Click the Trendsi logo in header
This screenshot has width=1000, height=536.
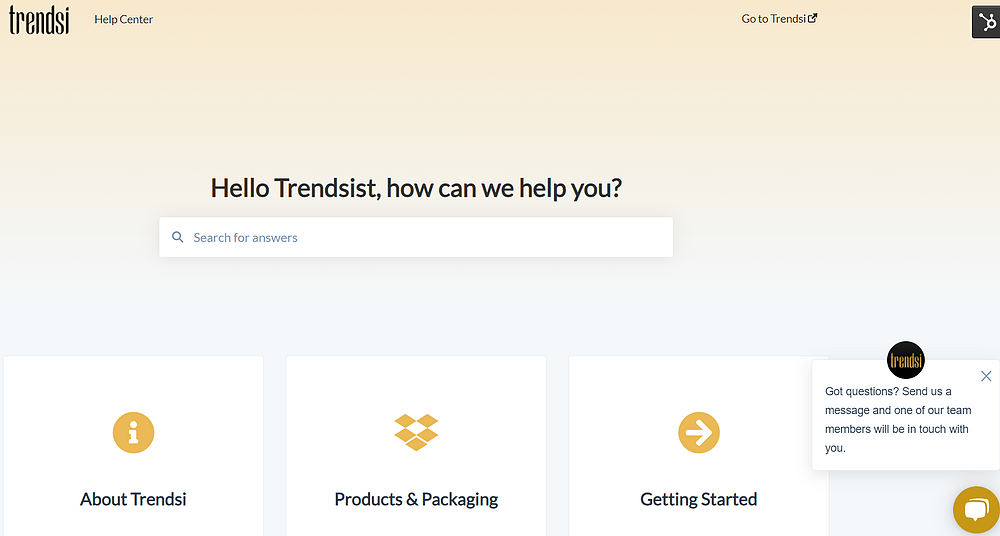point(39,20)
